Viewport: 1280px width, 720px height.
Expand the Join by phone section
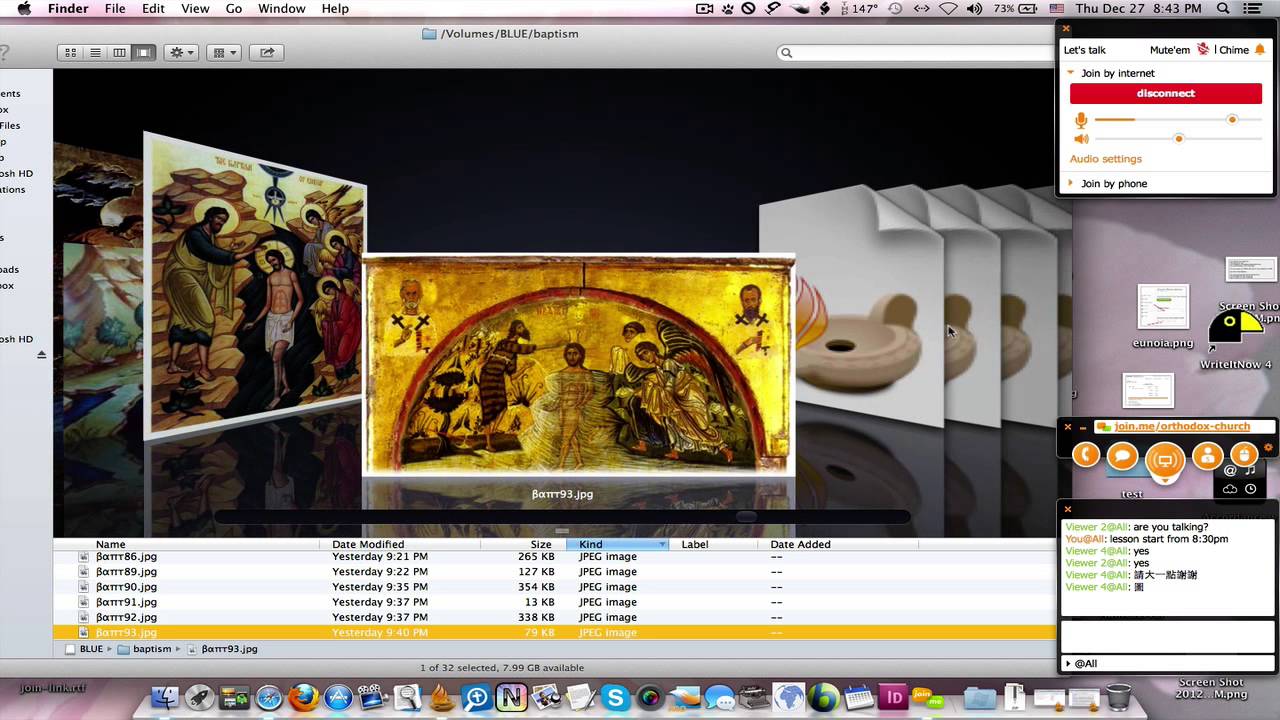pos(1071,183)
